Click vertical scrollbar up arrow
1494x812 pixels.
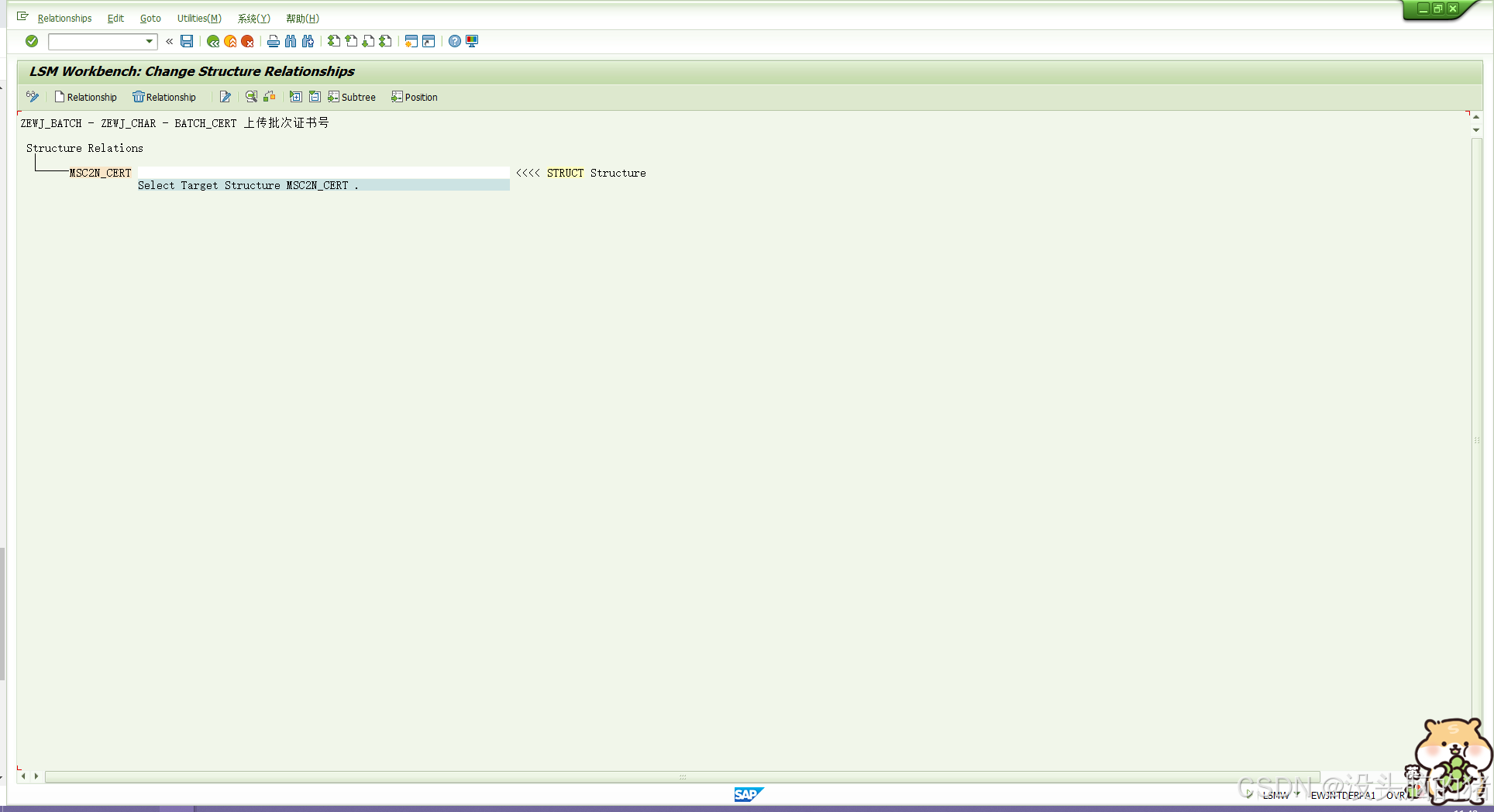[x=1476, y=116]
